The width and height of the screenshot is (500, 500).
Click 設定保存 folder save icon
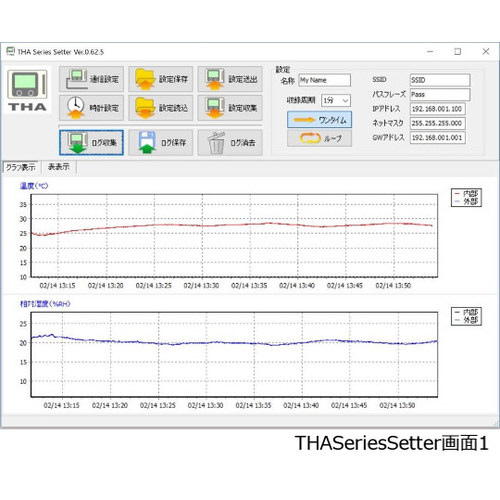coord(161,79)
